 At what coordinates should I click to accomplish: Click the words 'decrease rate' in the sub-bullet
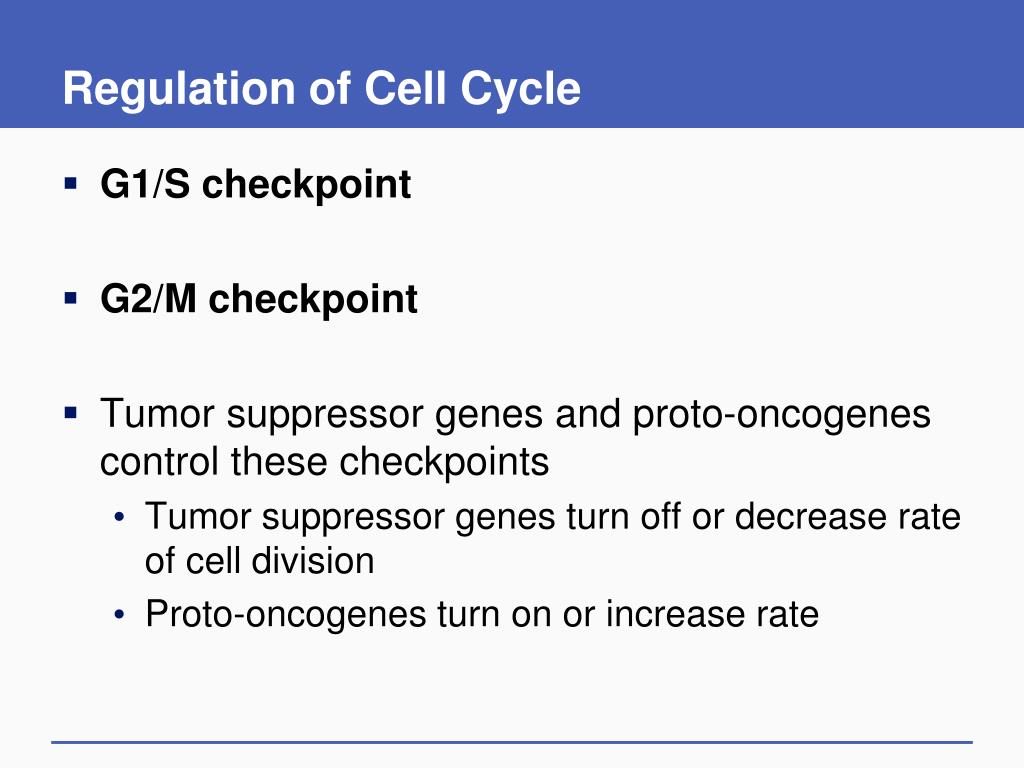pyautogui.click(x=848, y=517)
